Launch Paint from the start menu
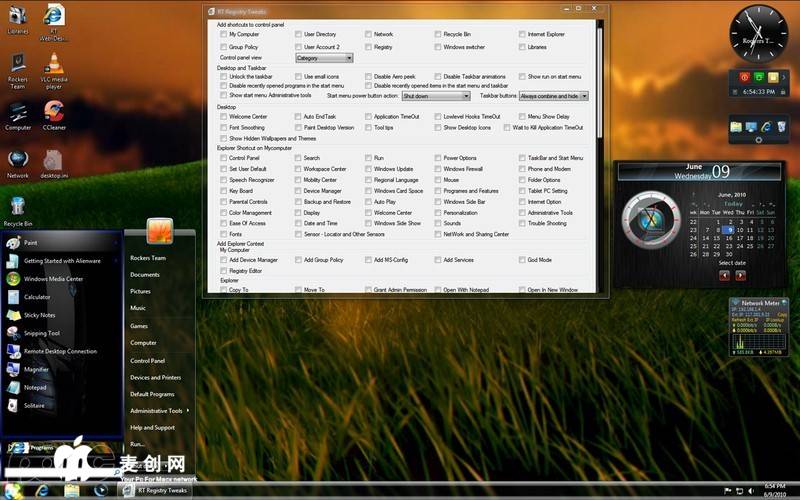This screenshot has height=500, width=800. point(30,243)
